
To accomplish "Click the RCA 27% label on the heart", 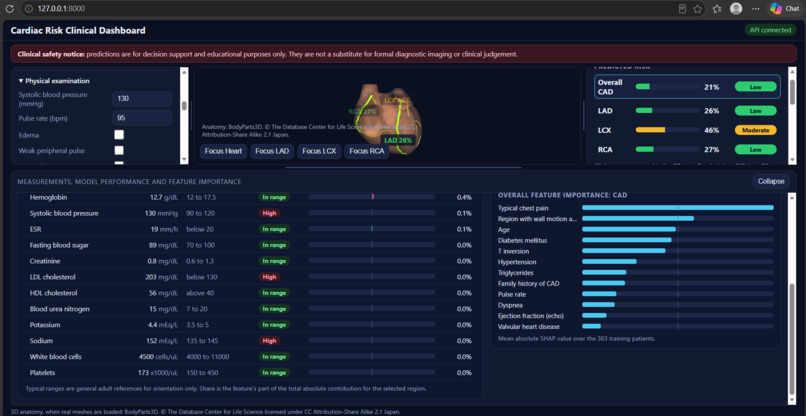I will coord(362,112).
